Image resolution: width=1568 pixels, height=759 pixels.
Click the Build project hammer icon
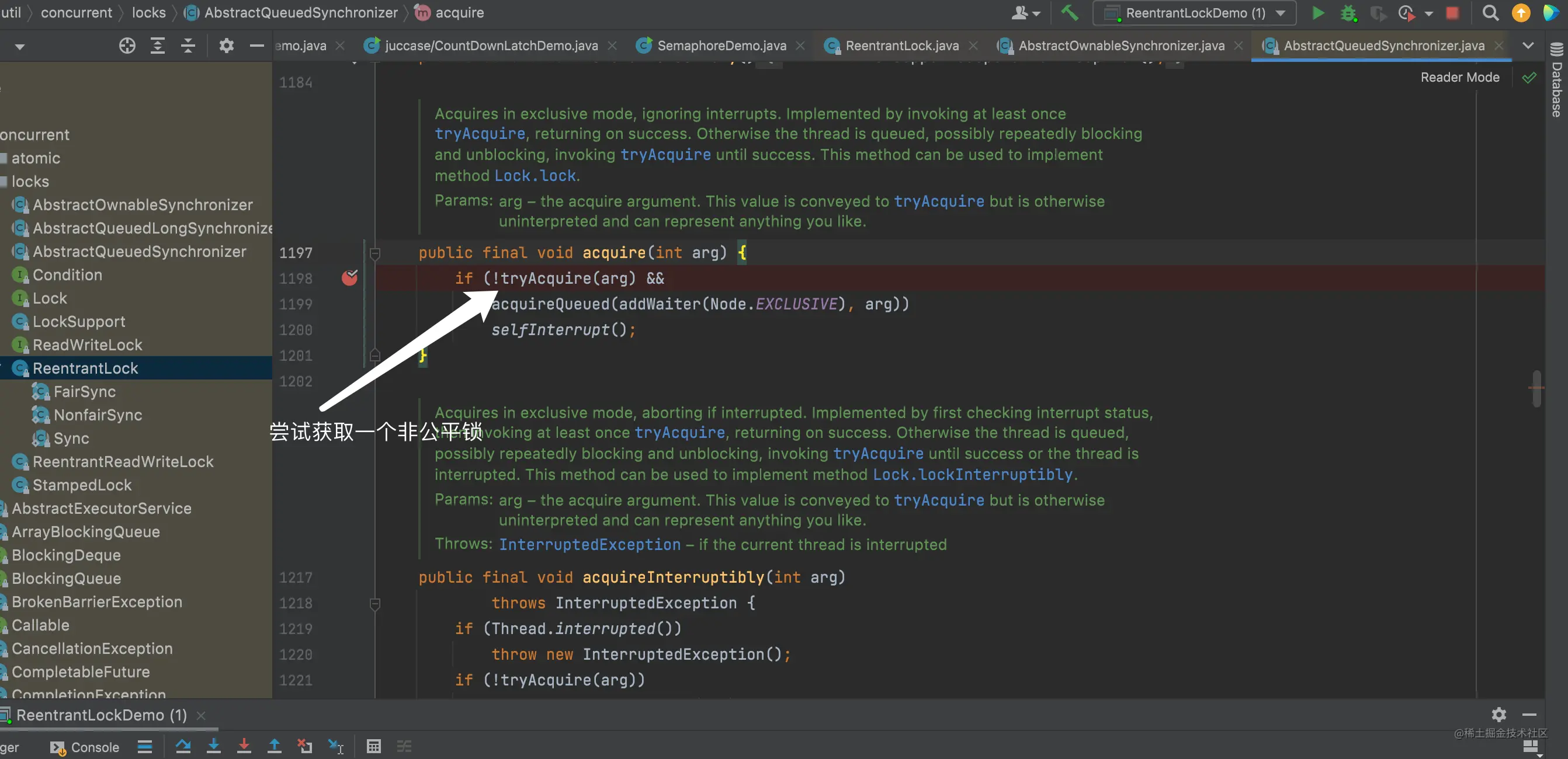1069,13
